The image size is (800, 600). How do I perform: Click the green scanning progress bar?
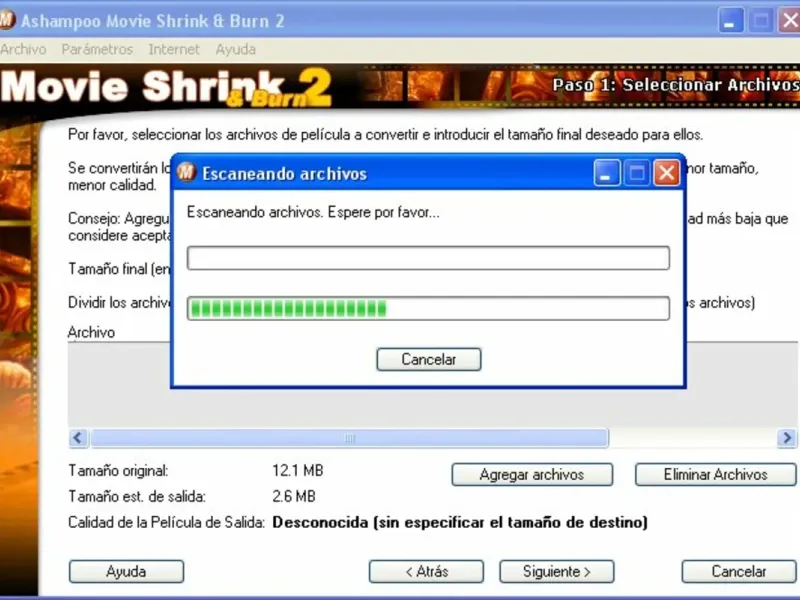[428, 308]
